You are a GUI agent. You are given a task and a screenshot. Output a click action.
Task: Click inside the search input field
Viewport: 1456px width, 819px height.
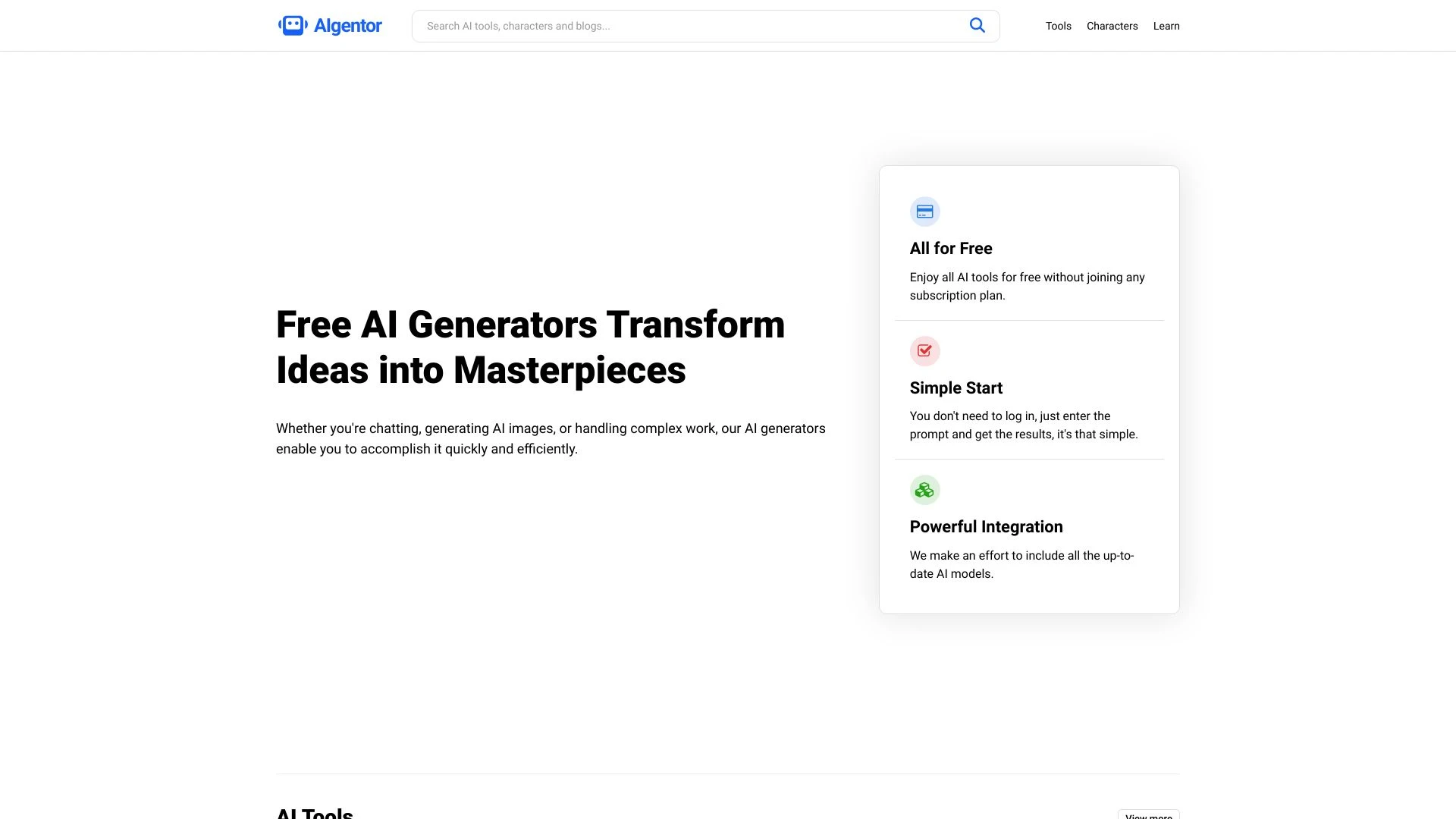682,25
